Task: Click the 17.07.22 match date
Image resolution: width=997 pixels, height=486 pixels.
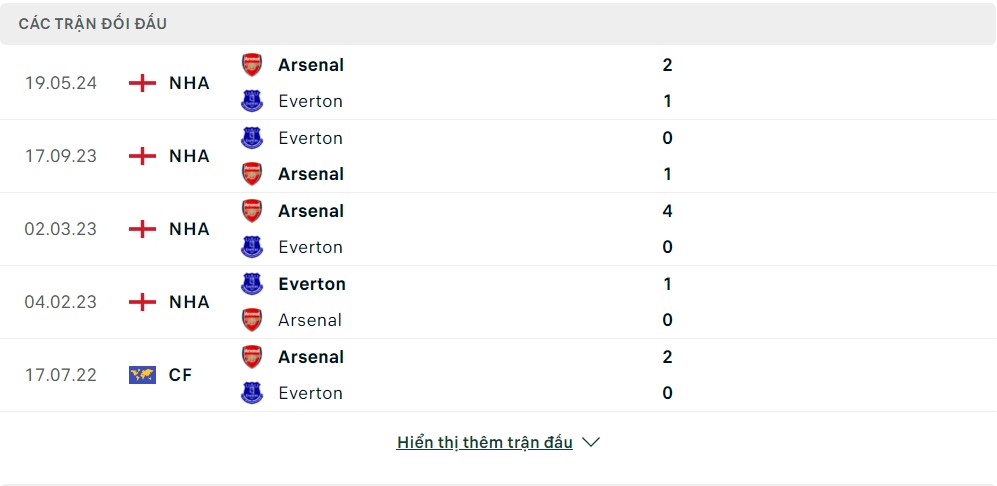Action: [61, 375]
